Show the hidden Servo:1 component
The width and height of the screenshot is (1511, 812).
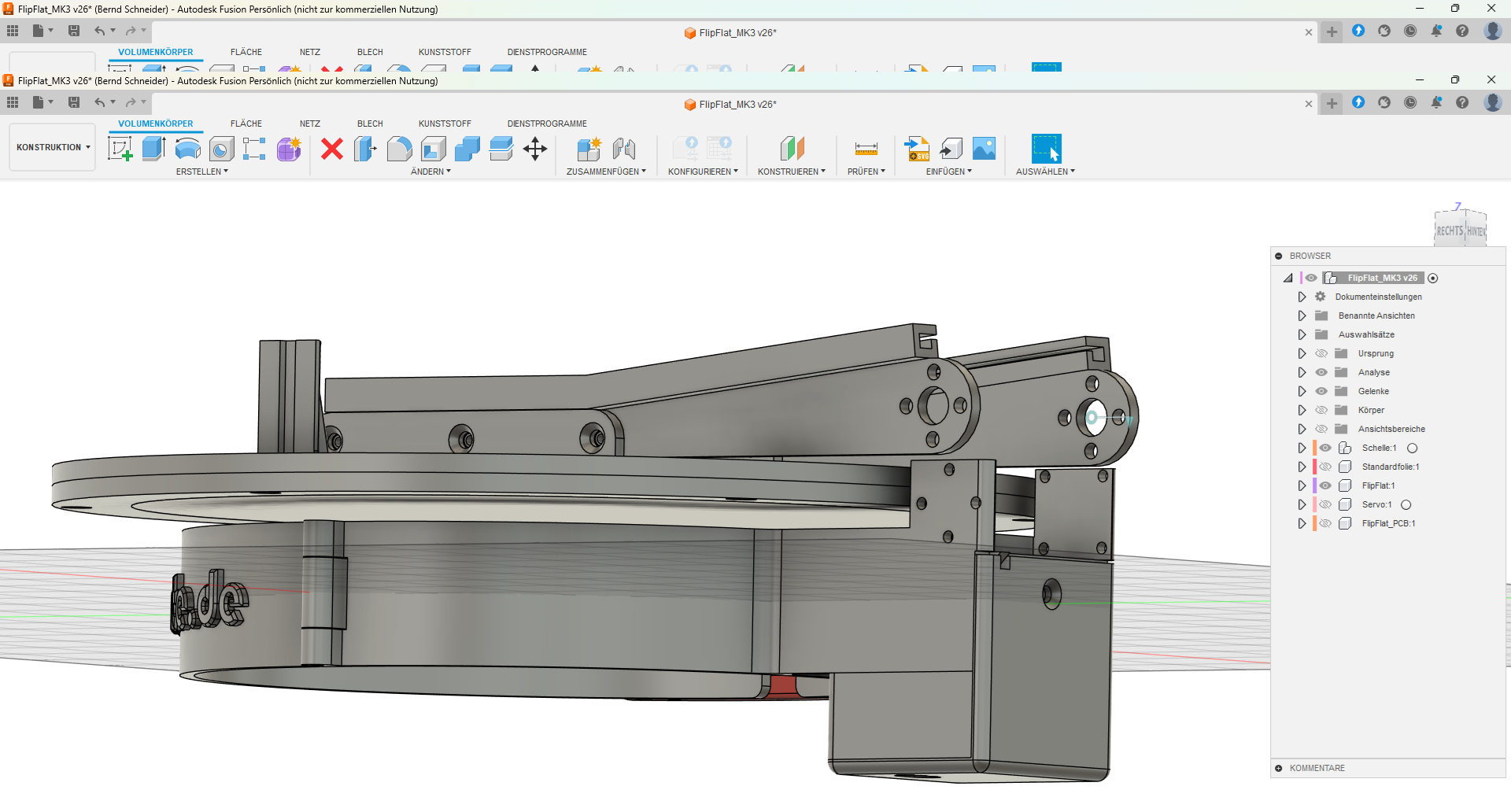[x=1326, y=504]
